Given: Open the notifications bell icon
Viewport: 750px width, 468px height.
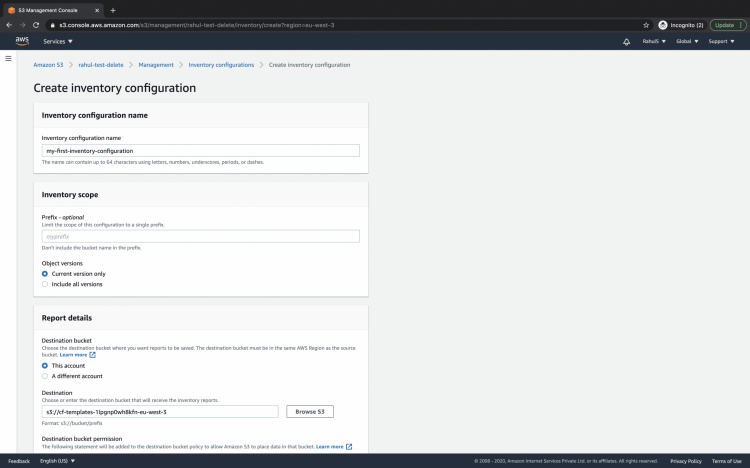Looking at the screenshot, I should pyautogui.click(x=626, y=42).
